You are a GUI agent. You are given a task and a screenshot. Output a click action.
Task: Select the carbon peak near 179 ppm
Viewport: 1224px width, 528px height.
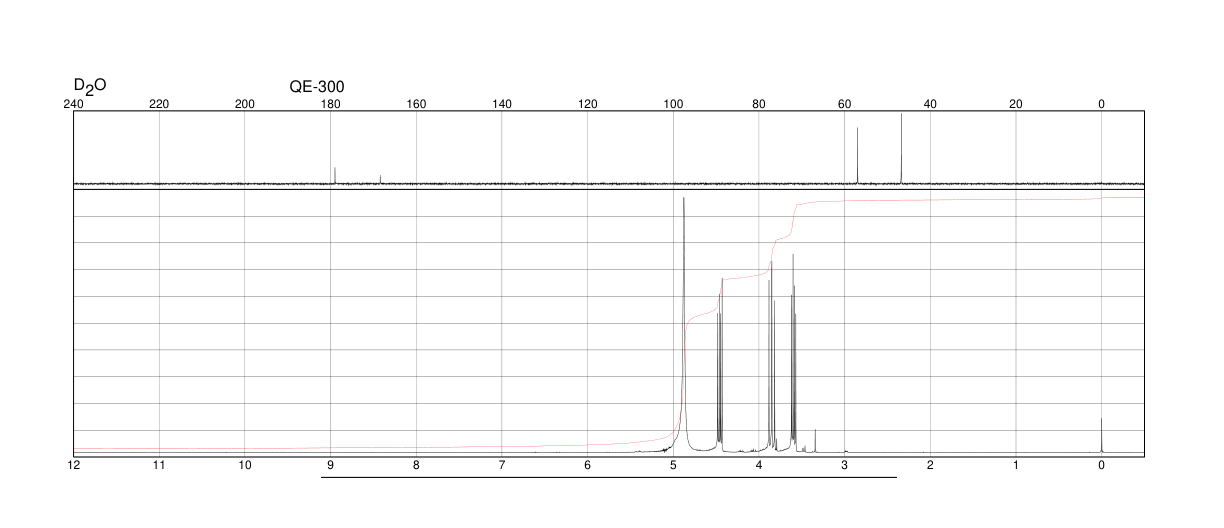click(335, 175)
